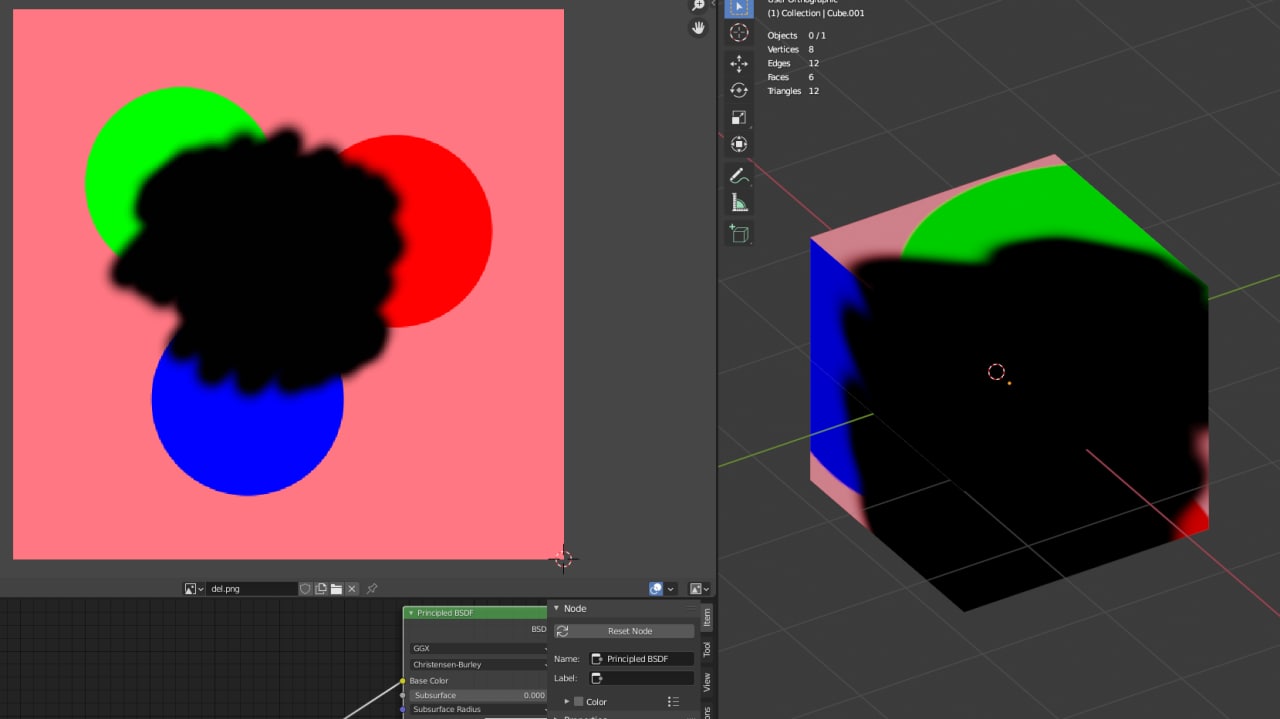Unlink del.png with the X icon
1280x719 pixels.
coord(352,589)
